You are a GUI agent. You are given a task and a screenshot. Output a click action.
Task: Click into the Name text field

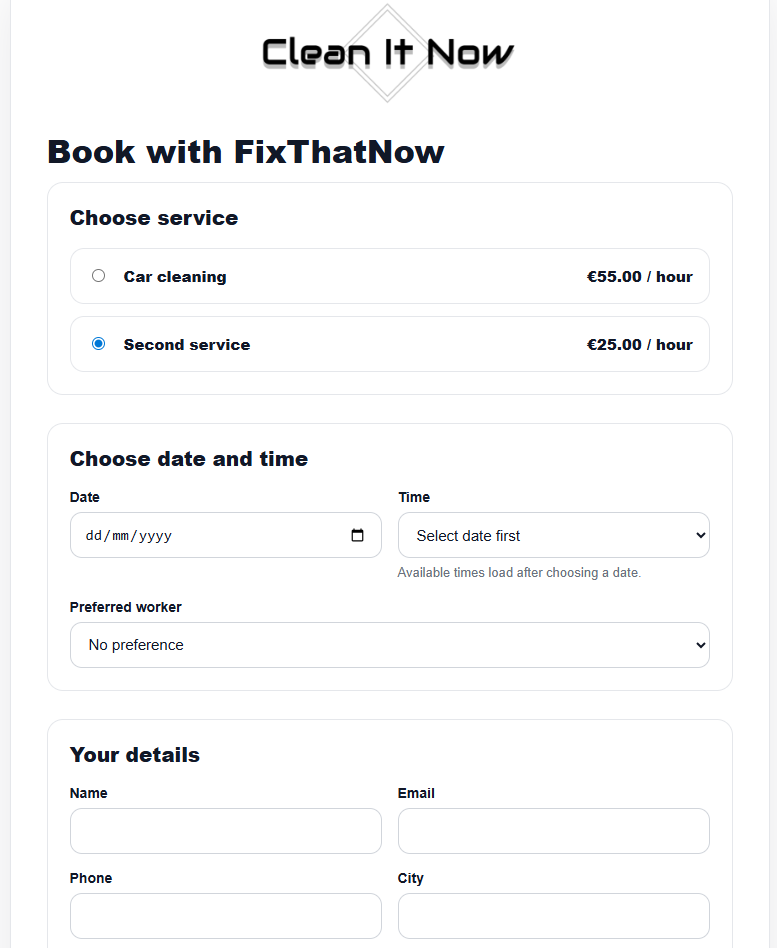[x=226, y=831]
